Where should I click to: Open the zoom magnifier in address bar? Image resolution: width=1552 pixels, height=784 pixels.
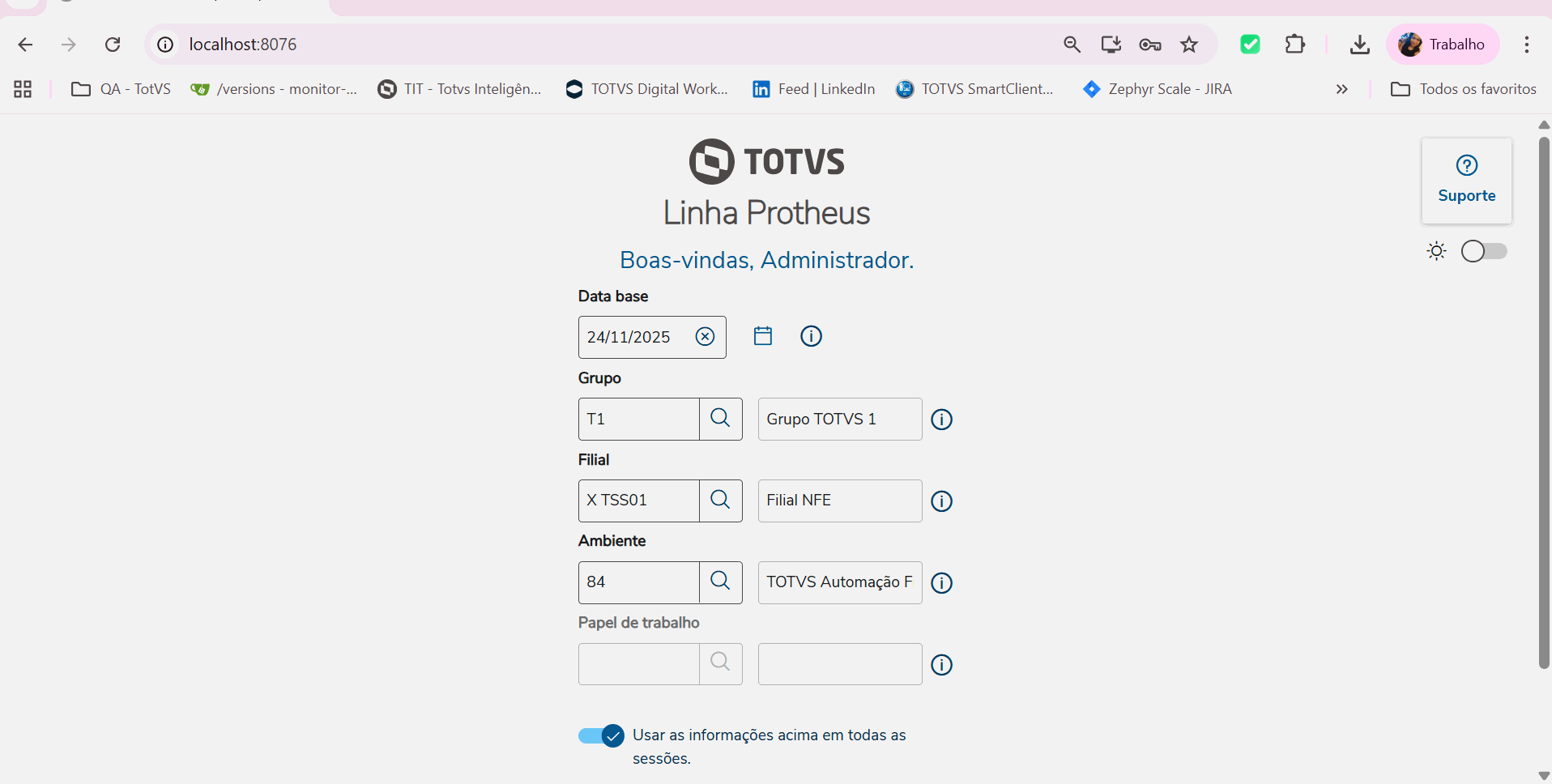1072,45
